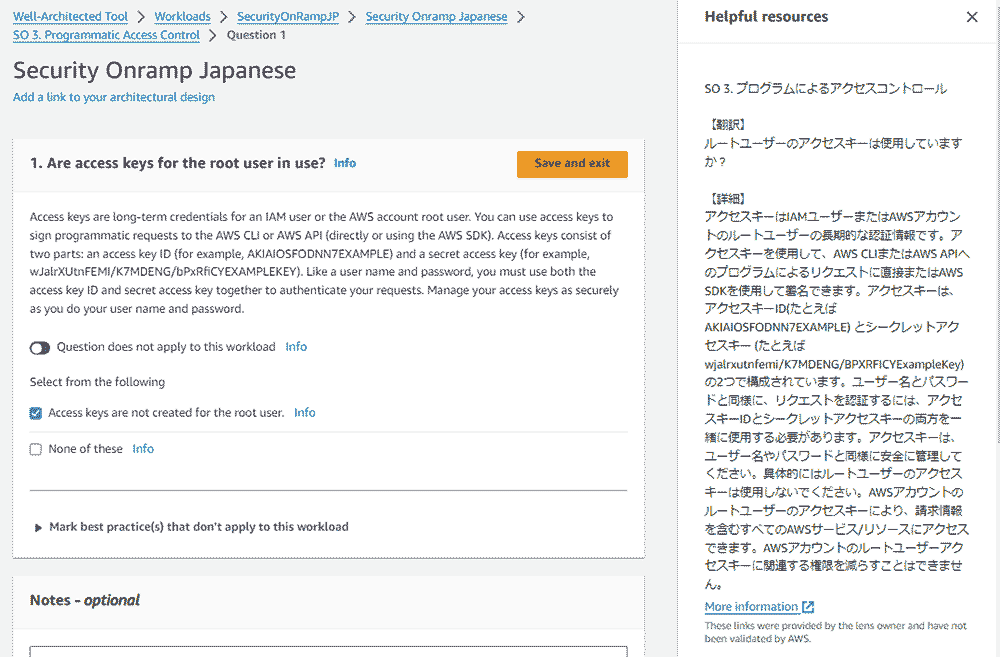The image size is (1000, 657).
Task: Go to Workloads breadcrumb
Action: tap(182, 17)
